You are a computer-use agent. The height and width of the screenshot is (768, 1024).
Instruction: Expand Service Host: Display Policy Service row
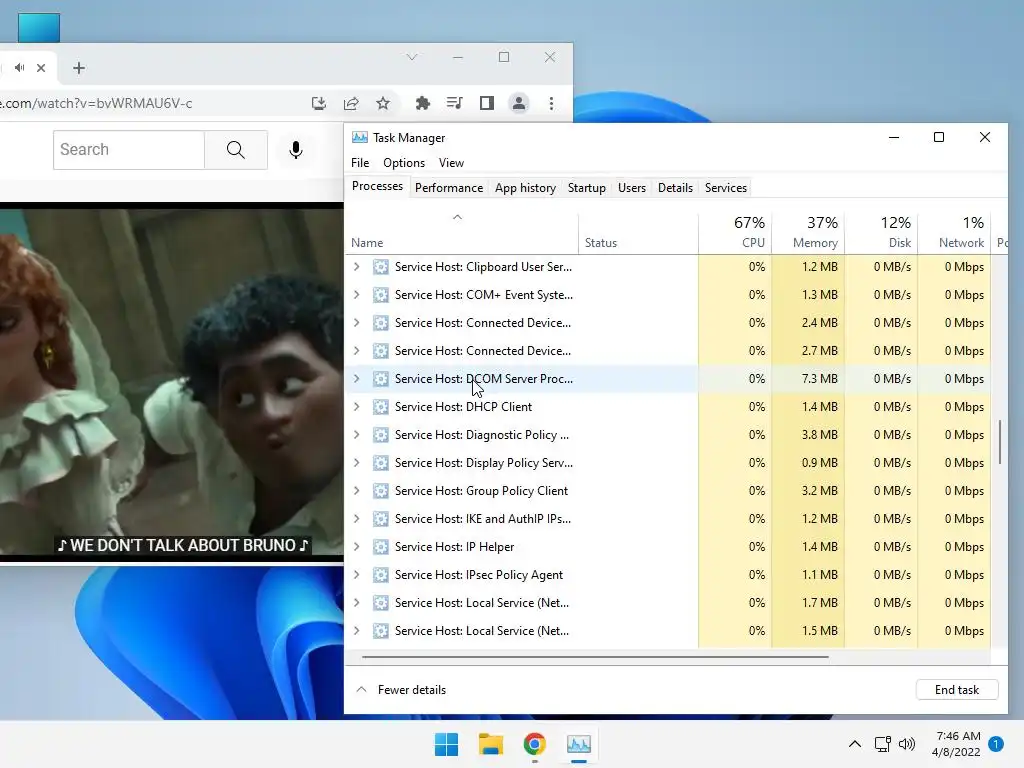(357, 462)
